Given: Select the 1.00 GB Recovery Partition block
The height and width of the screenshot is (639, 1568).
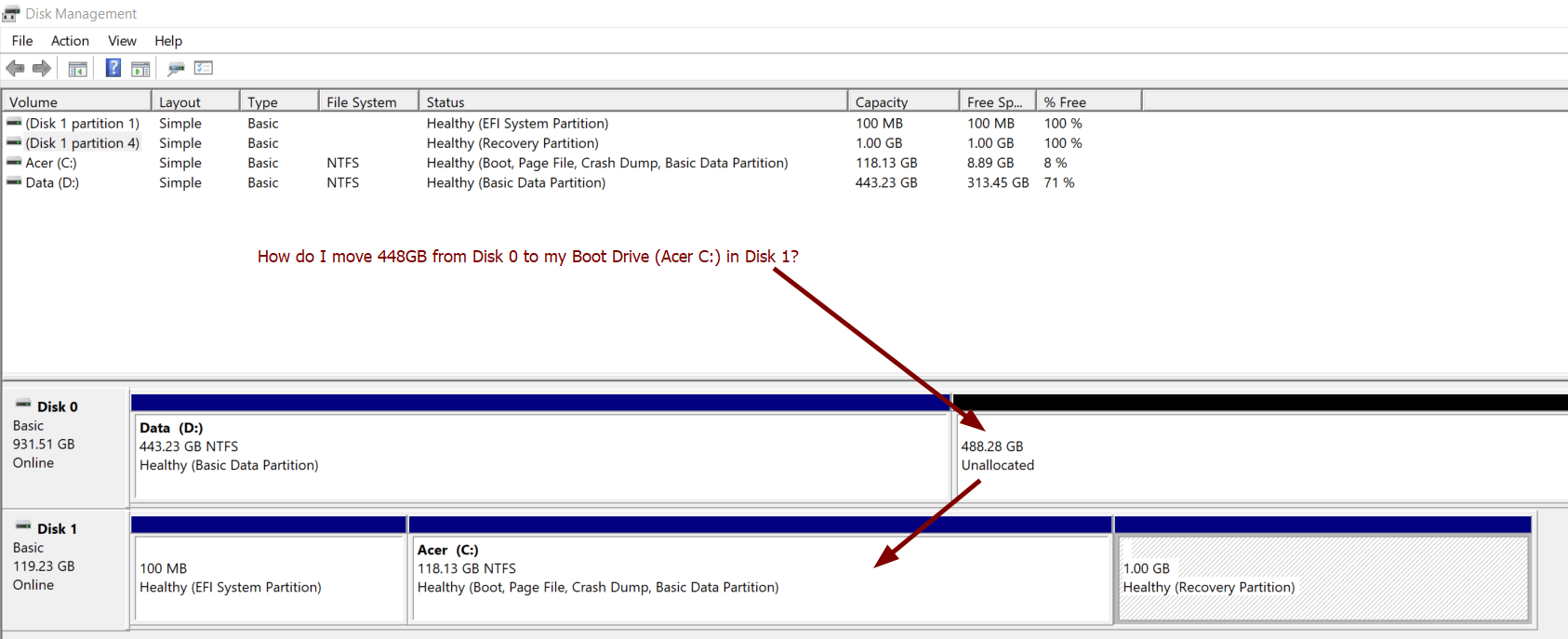Looking at the screenshot, I should 1322,569.
